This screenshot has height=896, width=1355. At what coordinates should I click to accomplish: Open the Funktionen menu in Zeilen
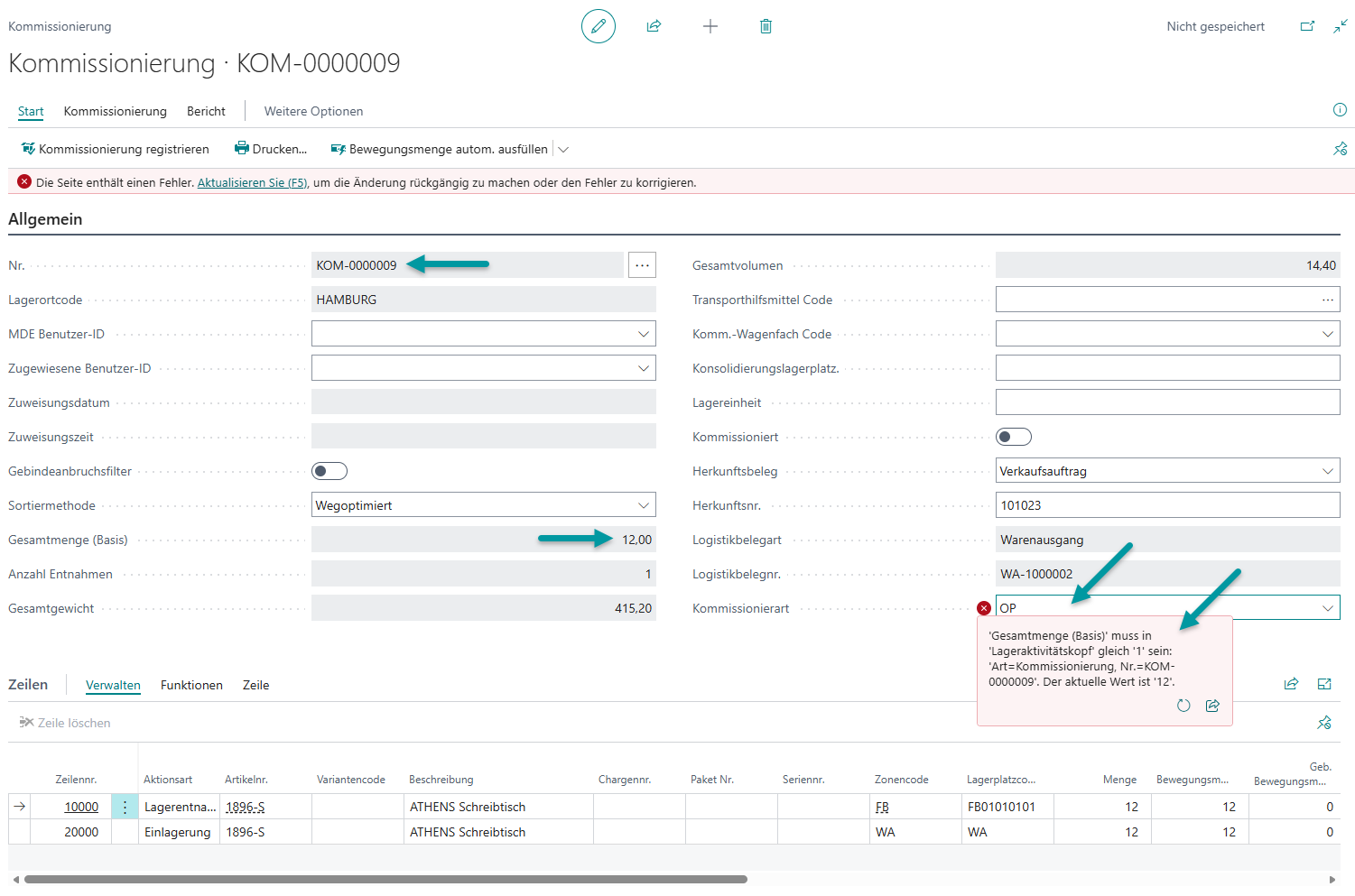(191, 685)
